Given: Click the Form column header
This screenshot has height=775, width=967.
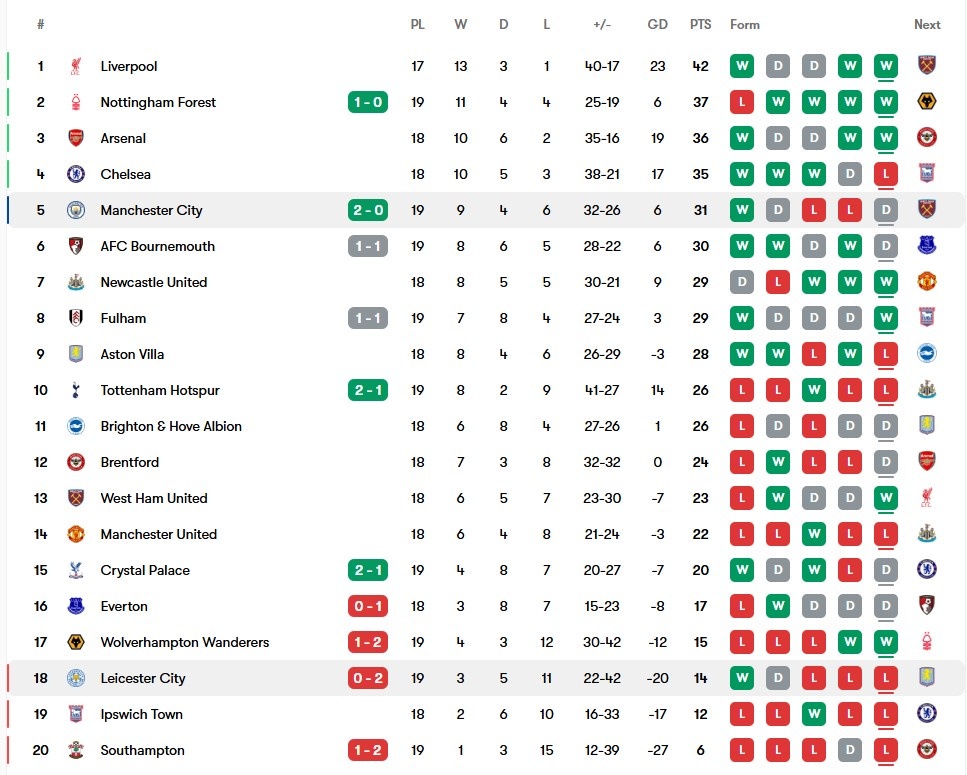Looking at the screenshot, I should point(744,25).
